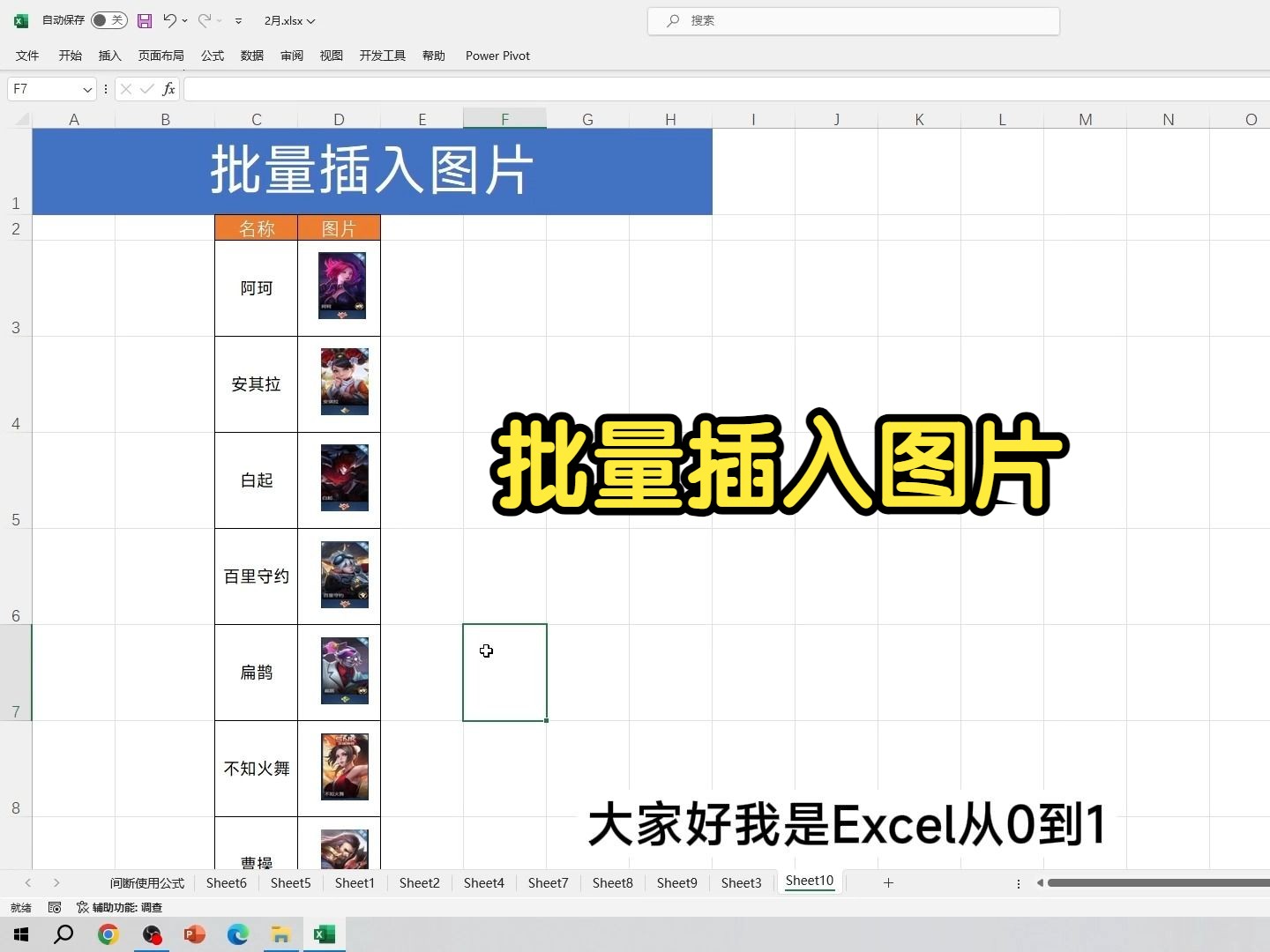
Task: Select the 百里守约 character picture
Action: coord(345,575)
